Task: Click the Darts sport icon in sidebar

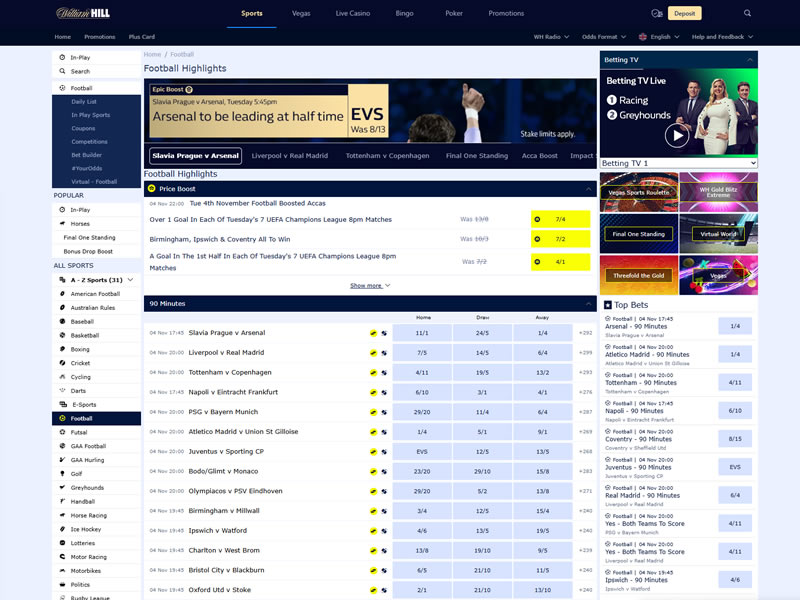Action: point(62,391)
